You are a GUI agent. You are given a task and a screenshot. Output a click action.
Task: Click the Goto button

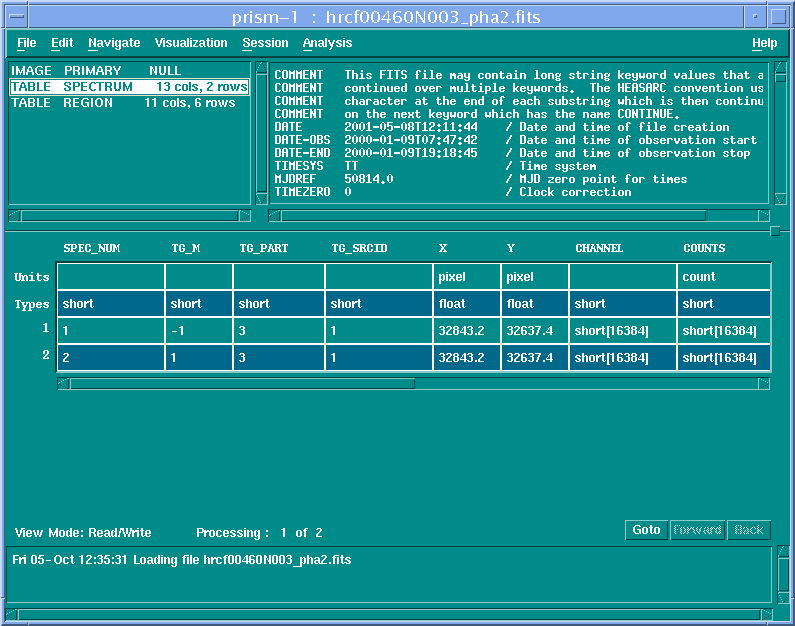646,530
